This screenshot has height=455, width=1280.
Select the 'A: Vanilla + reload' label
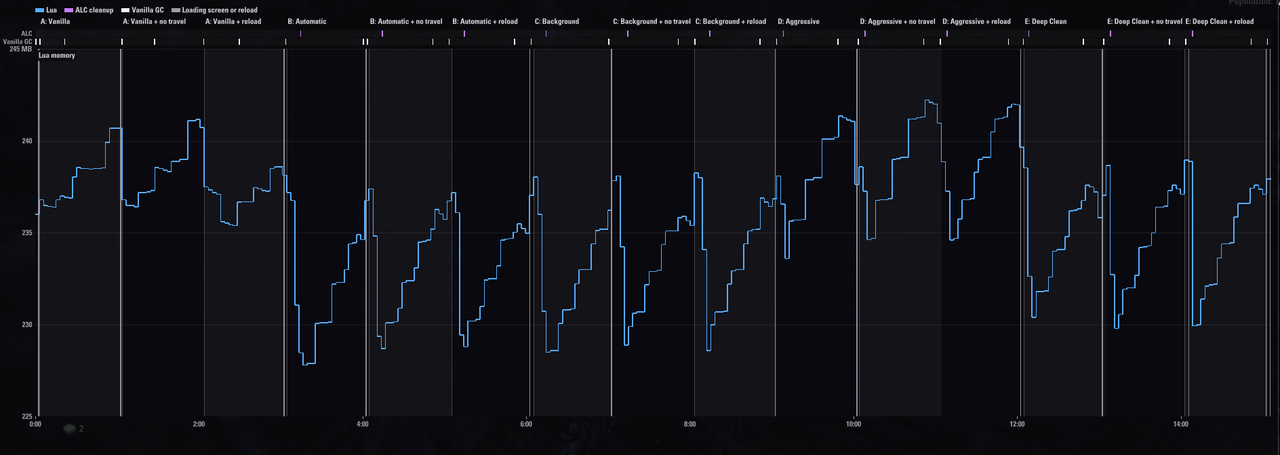point(233,21)
